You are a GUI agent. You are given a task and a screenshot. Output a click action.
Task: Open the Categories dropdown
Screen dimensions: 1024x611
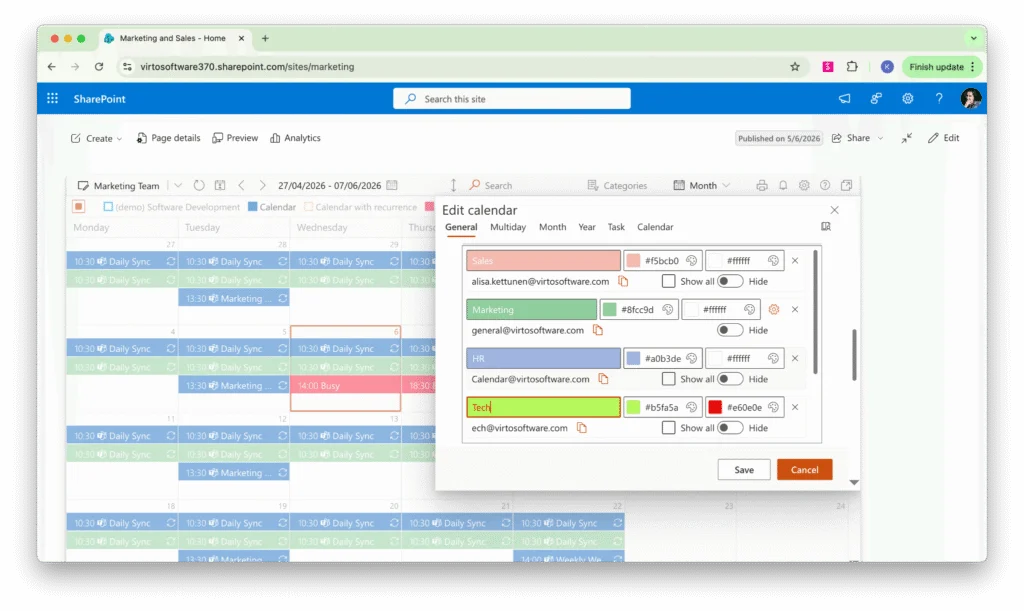tap(617, 185)
